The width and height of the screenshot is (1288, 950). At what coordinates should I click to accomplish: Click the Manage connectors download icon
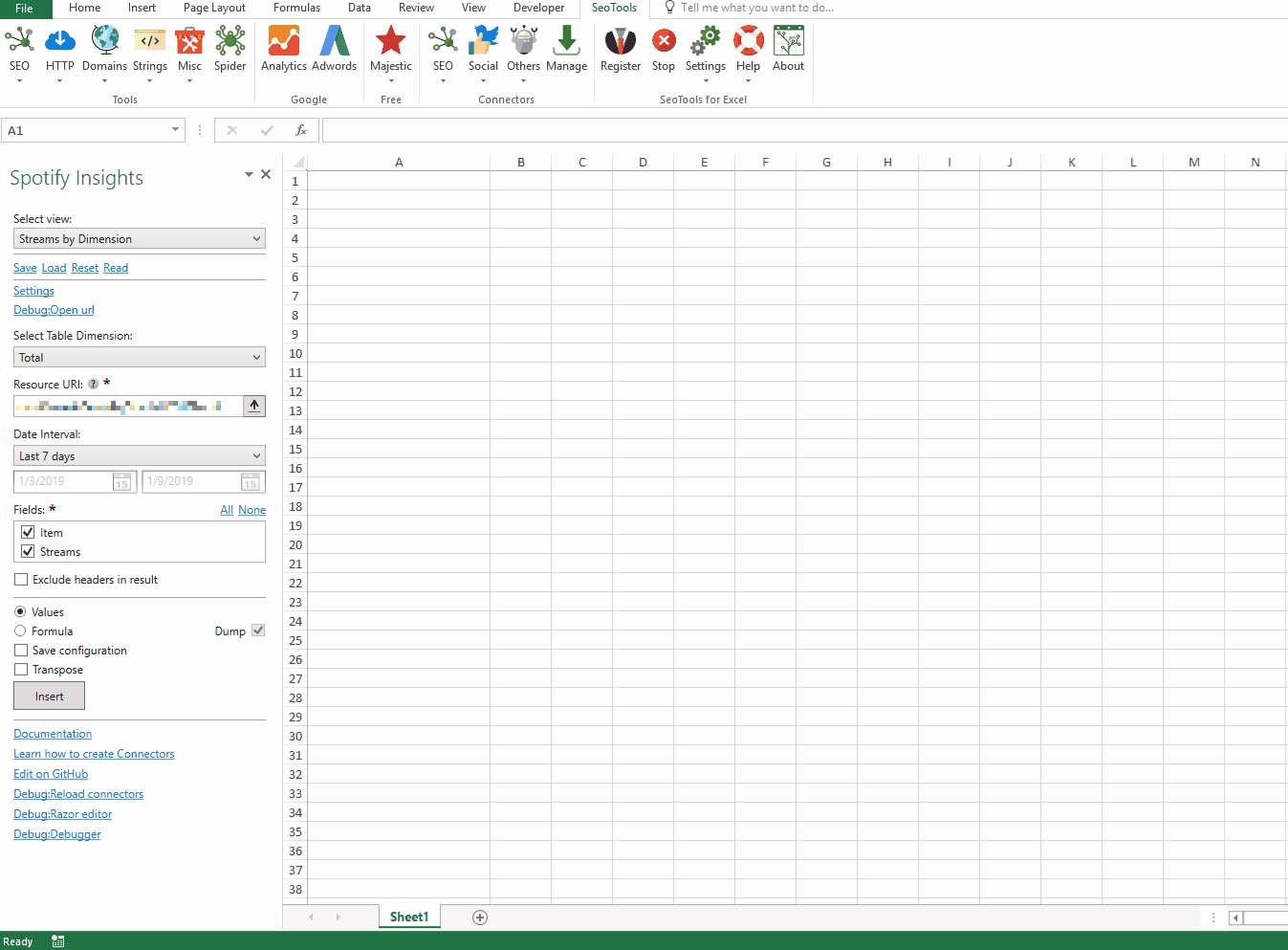click(566, 41)
